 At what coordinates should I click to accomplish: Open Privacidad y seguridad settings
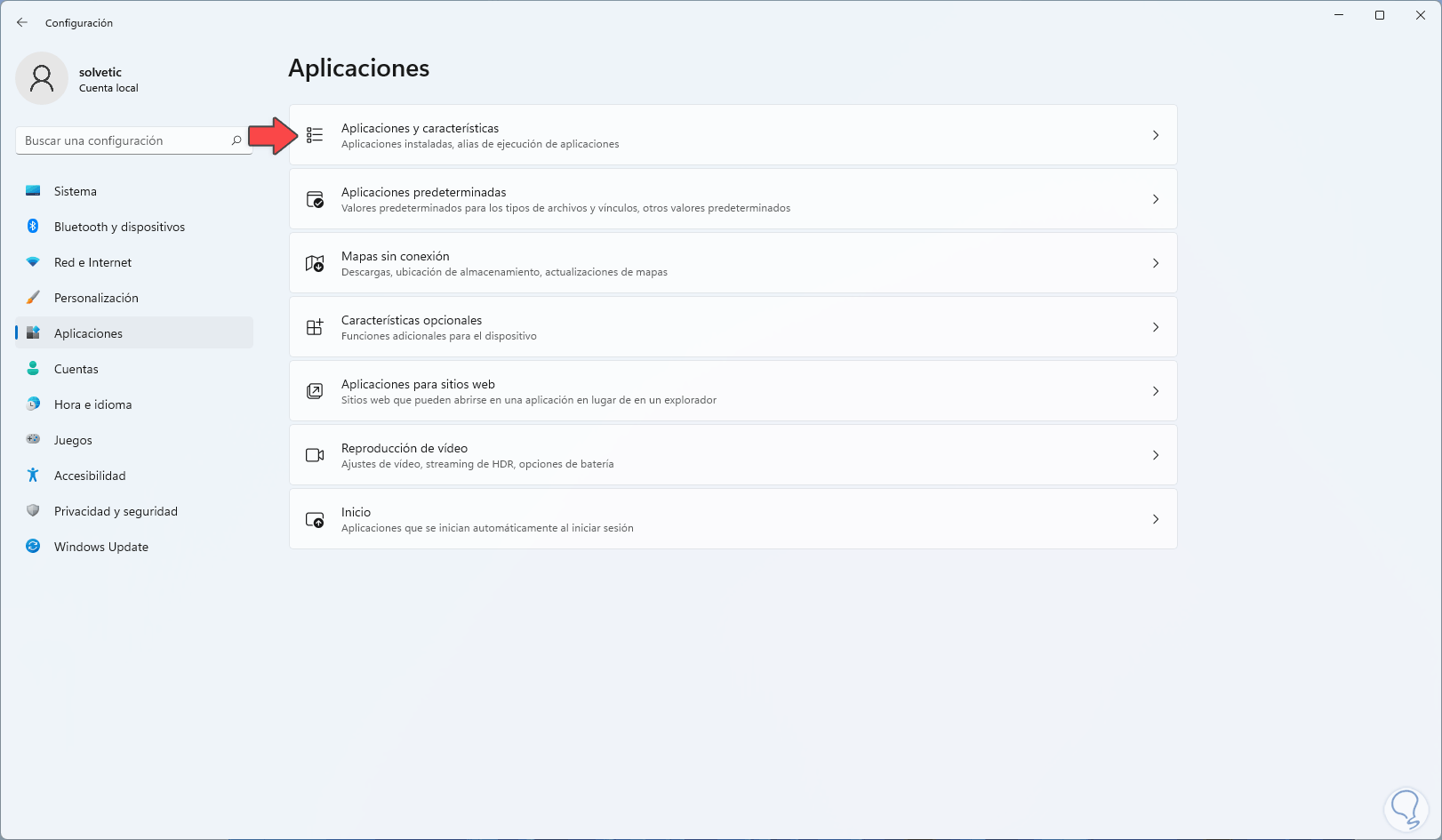[x=116, y=511]
